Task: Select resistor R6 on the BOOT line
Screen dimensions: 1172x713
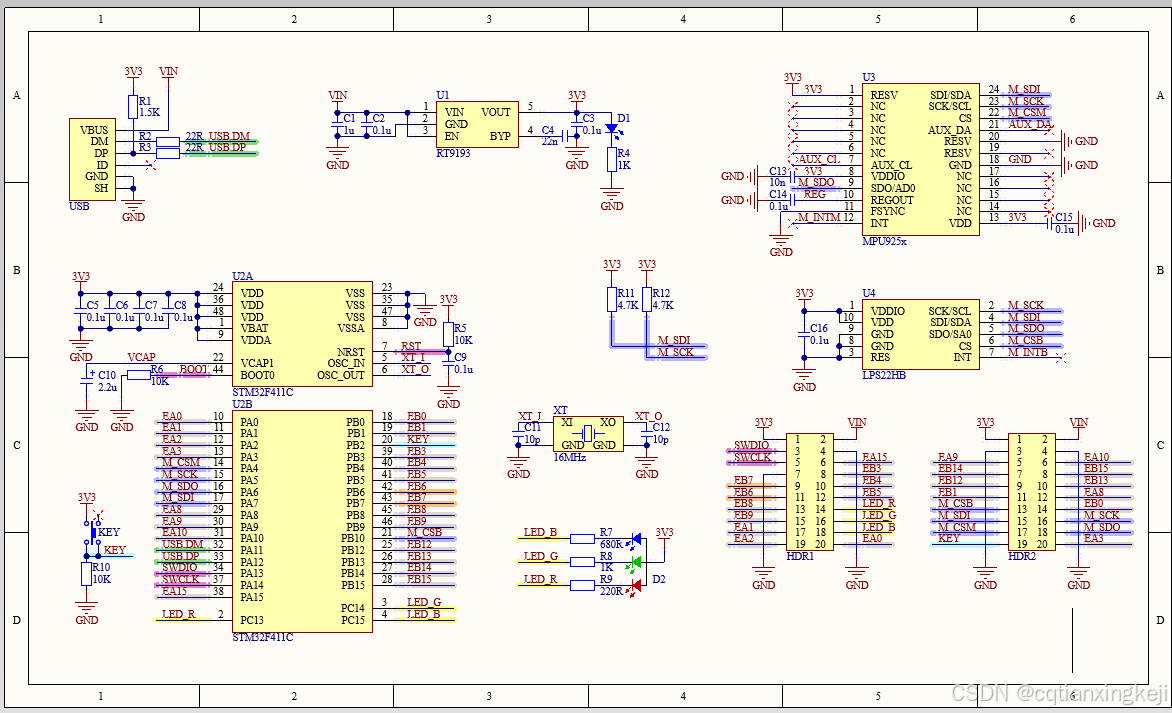Action: pyautogui.click(x=139, y=374)
